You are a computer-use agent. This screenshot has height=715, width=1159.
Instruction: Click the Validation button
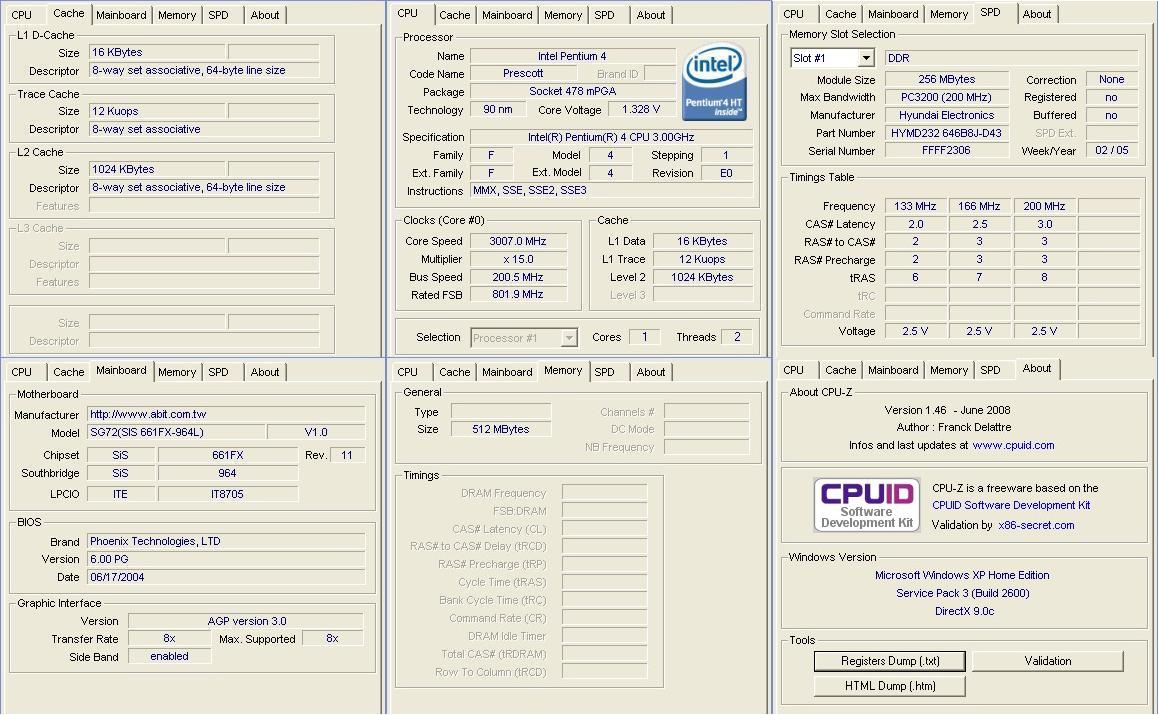[1047, 661]
